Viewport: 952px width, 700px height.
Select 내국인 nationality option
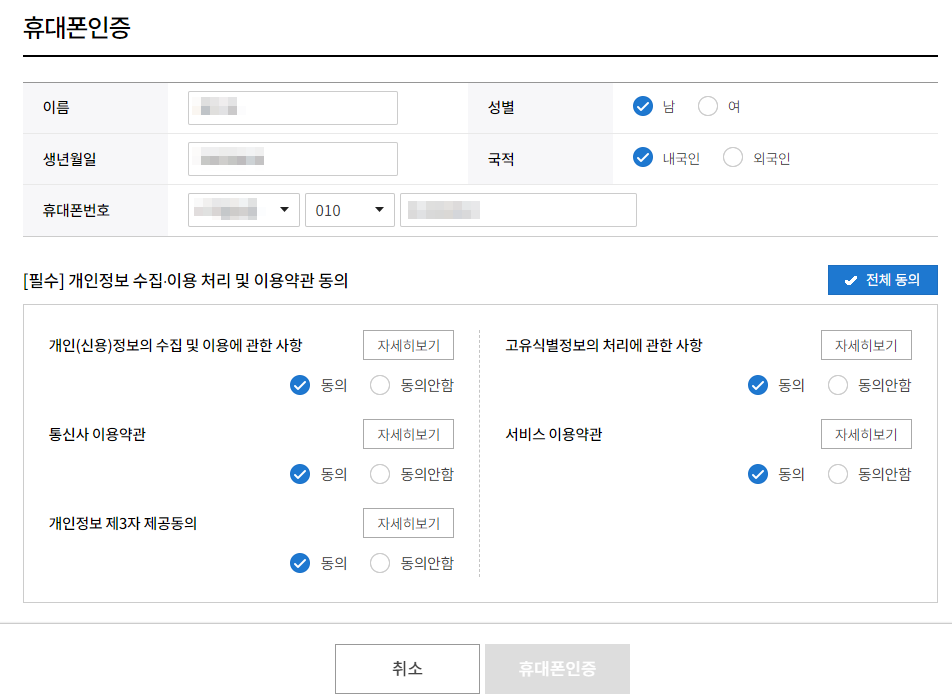coord(643,157)
